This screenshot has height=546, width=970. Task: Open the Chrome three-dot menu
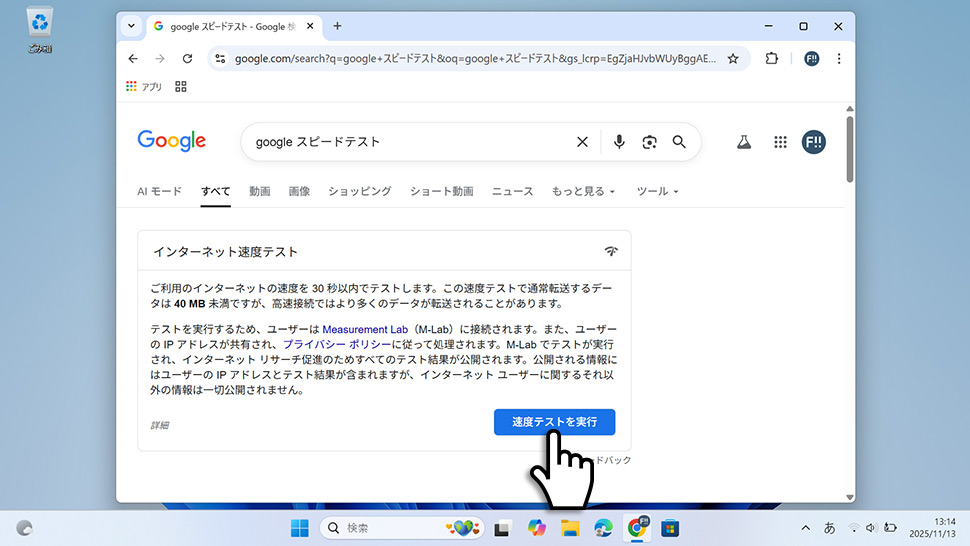click(839, 59)
